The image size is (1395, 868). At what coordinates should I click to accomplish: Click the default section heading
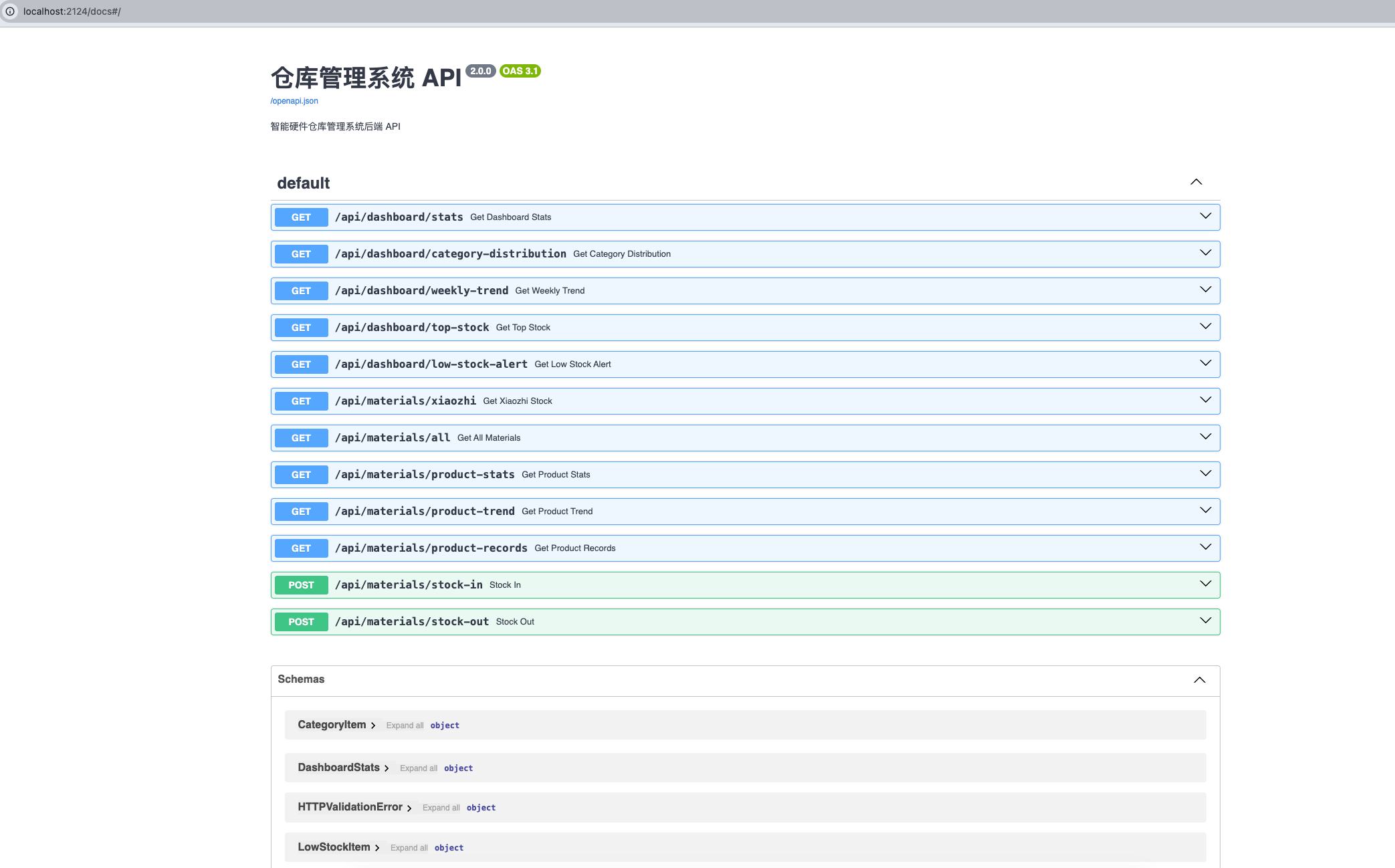point(304,183)
